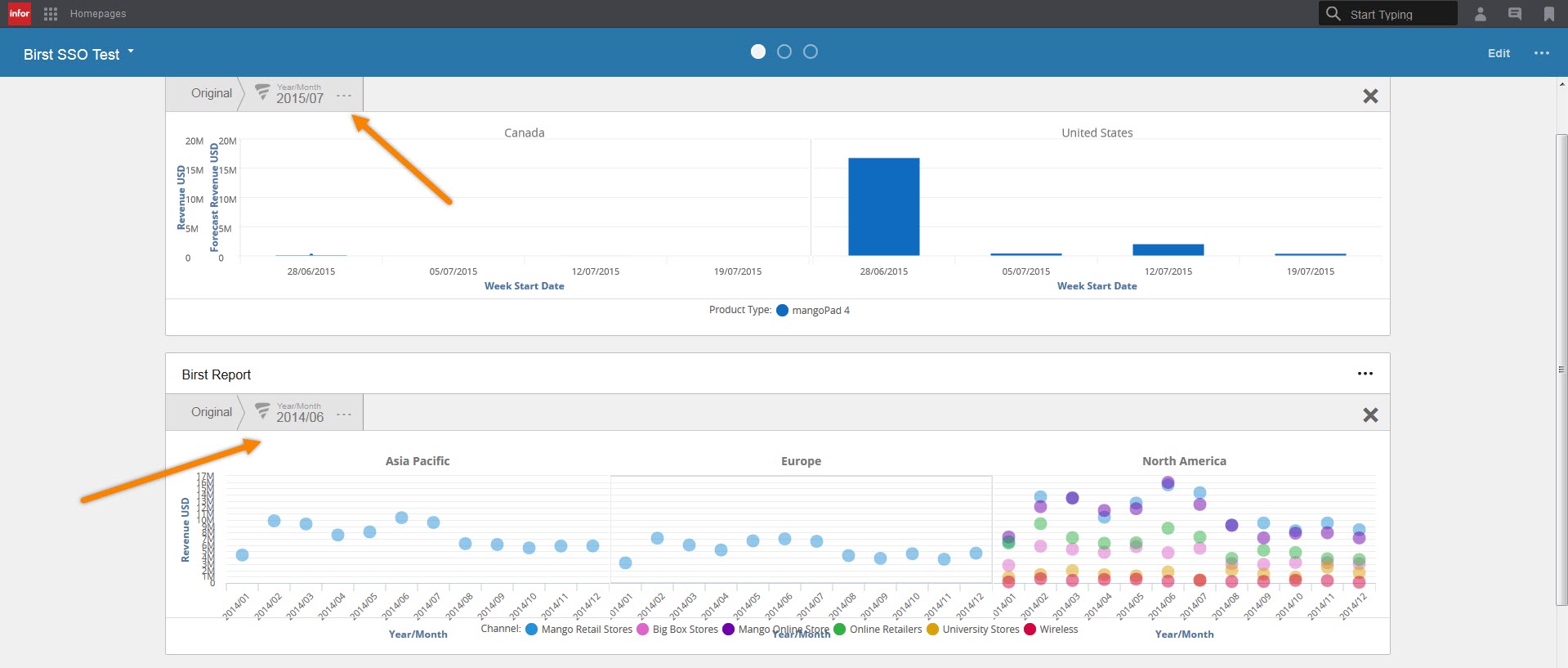Click the filter icon beside 2015/07
1568x668 pixels.
[x=262, y=92]
